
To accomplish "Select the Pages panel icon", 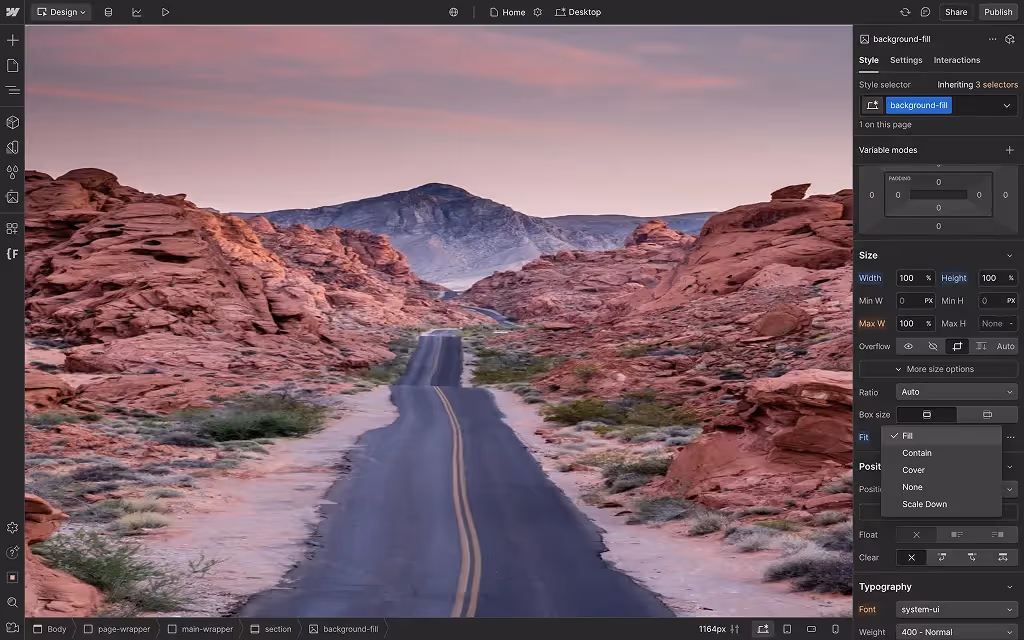I will [12, 65].
